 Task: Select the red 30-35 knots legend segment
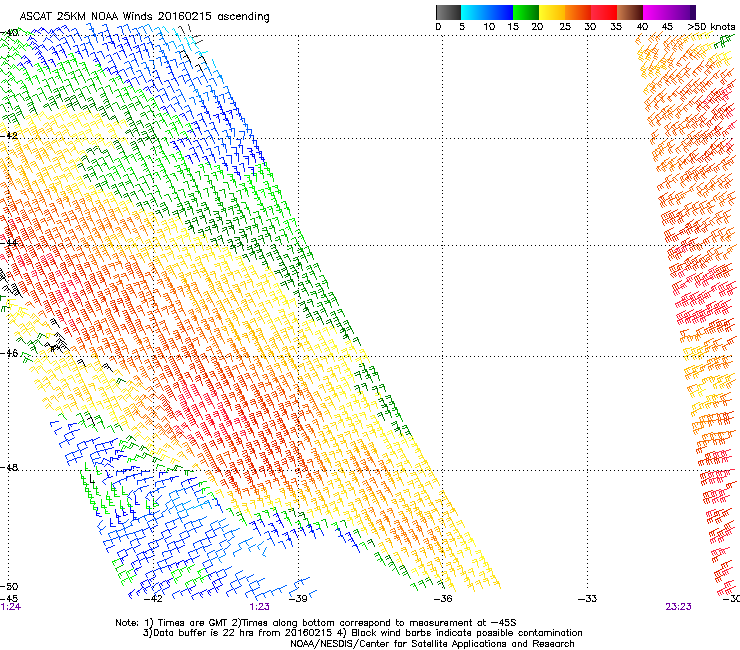604,12
